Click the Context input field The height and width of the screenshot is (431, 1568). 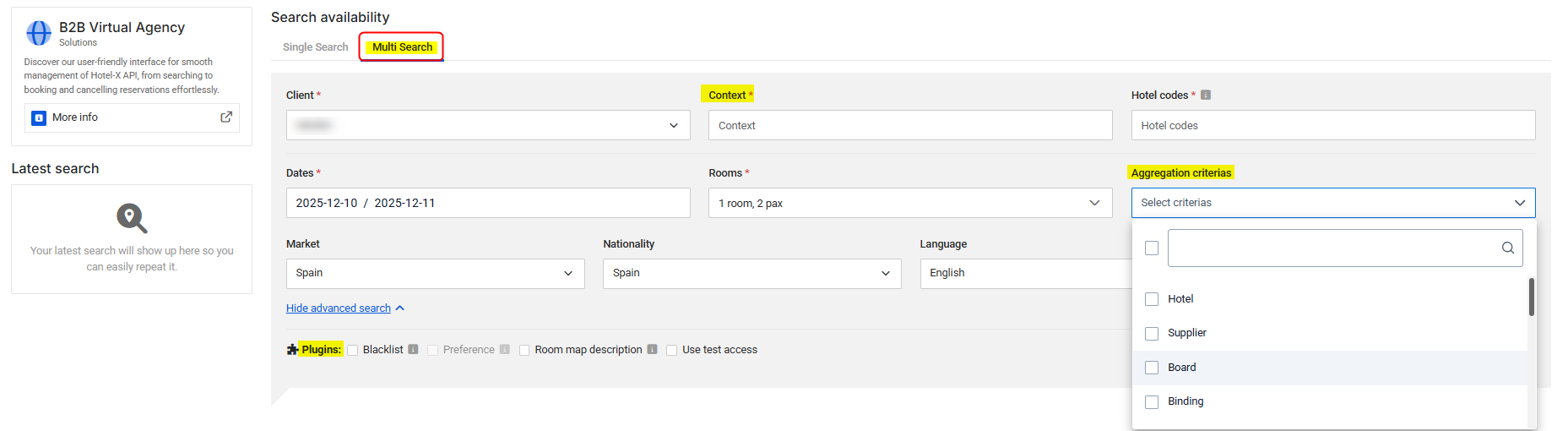tap(909, 125)
